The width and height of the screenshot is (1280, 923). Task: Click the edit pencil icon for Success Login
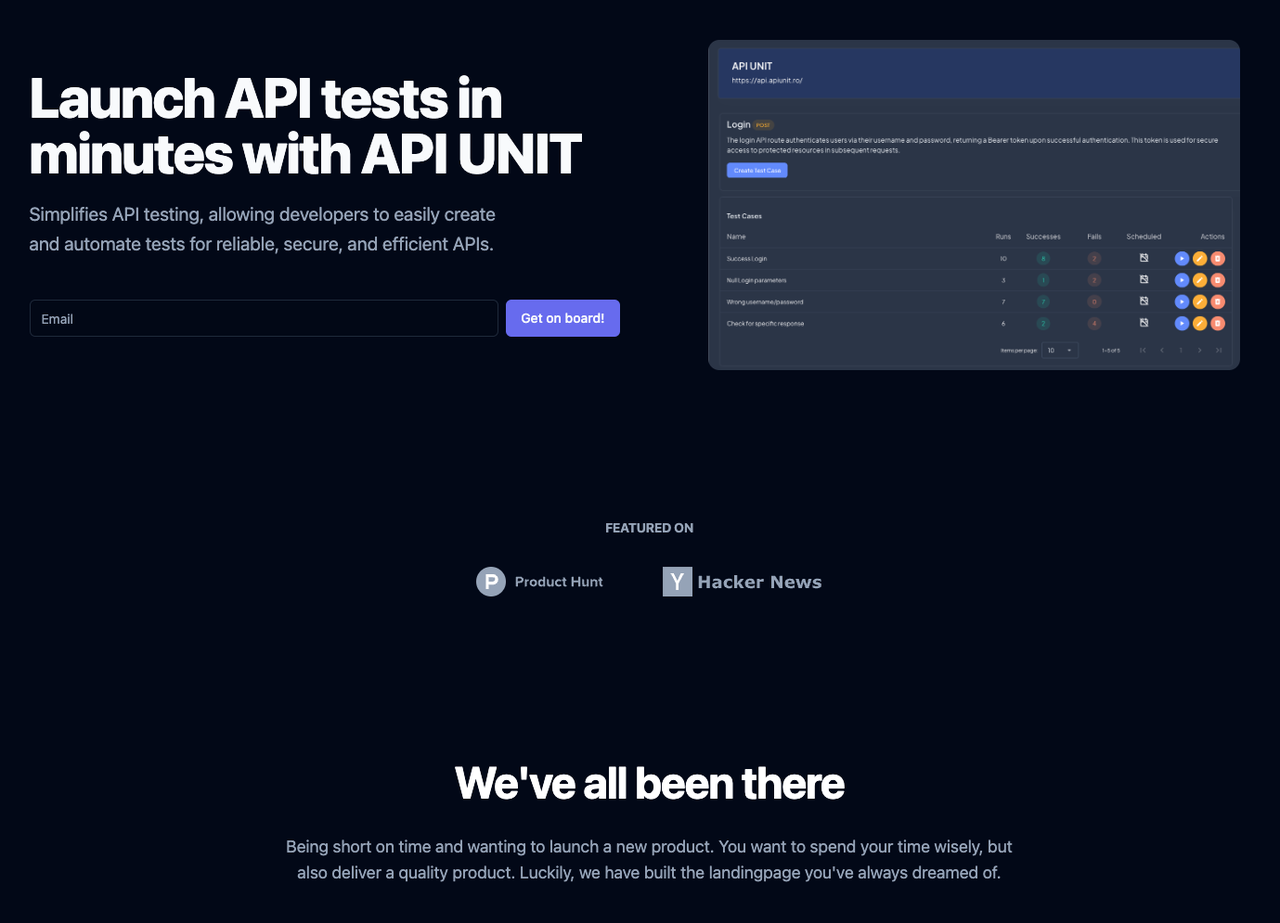1200,258
